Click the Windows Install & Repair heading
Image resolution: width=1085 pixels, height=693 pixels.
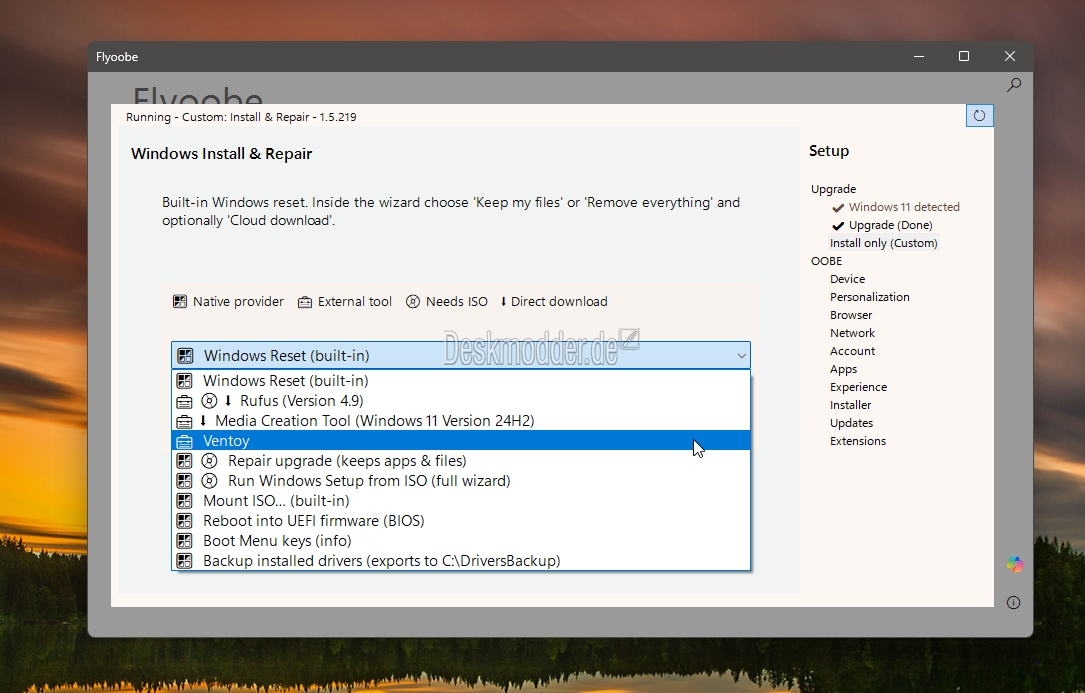(221, 154)
